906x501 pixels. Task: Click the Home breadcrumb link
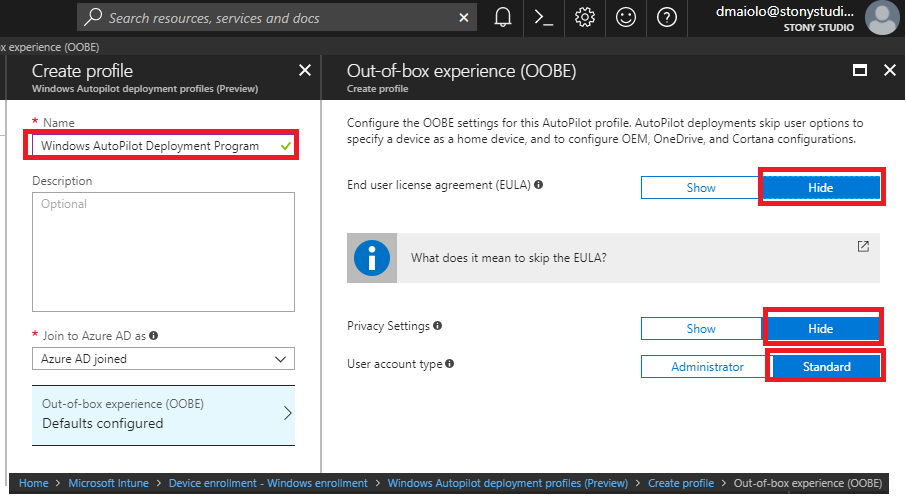(34, 483)
